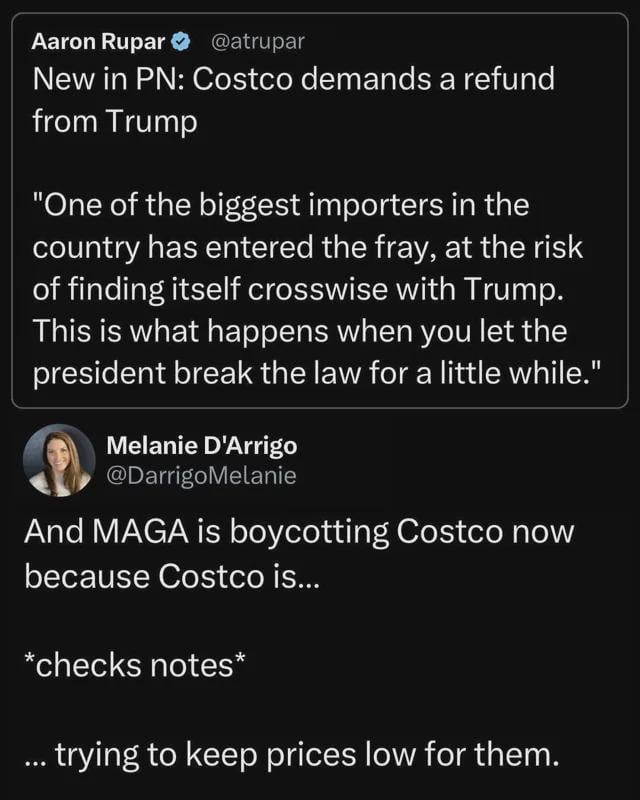The height and width of the screenshot is (800, 640).
Task: Click the "New in PN: Costco demands" headline line
Action: tap(293, 80)
